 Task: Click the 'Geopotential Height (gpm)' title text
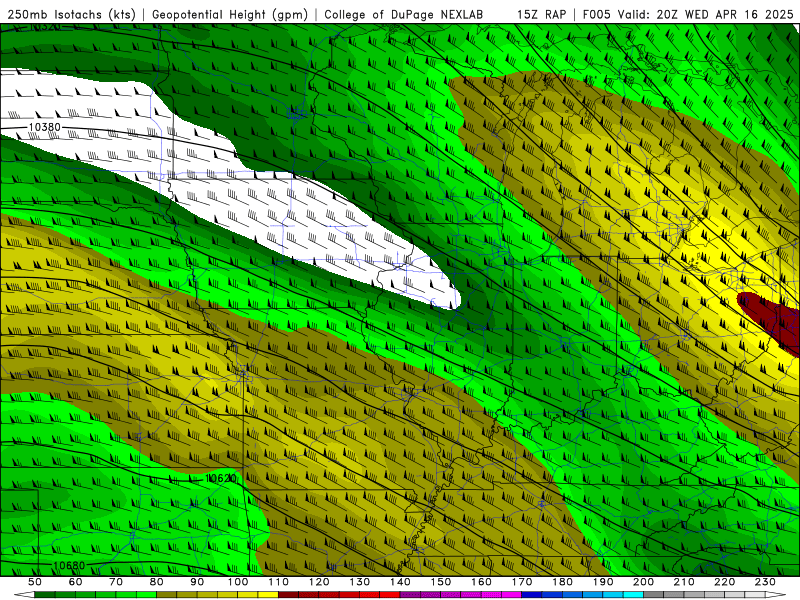[x=230, y=14]
